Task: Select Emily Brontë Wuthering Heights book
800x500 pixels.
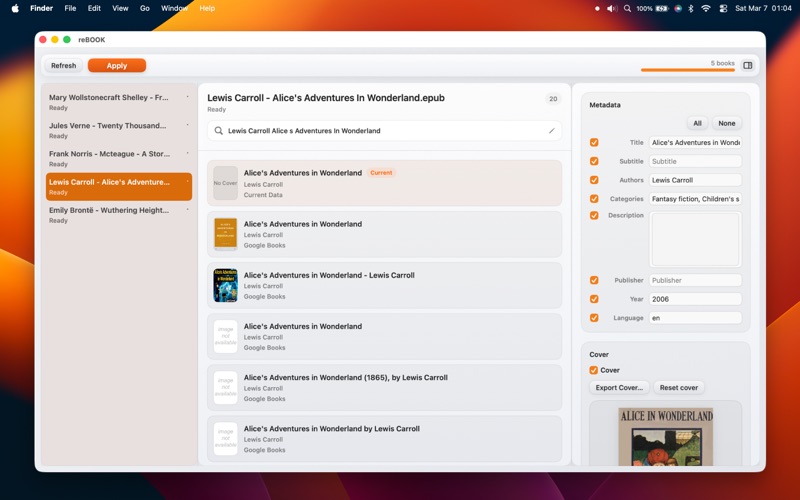Action: click(119, 215)
